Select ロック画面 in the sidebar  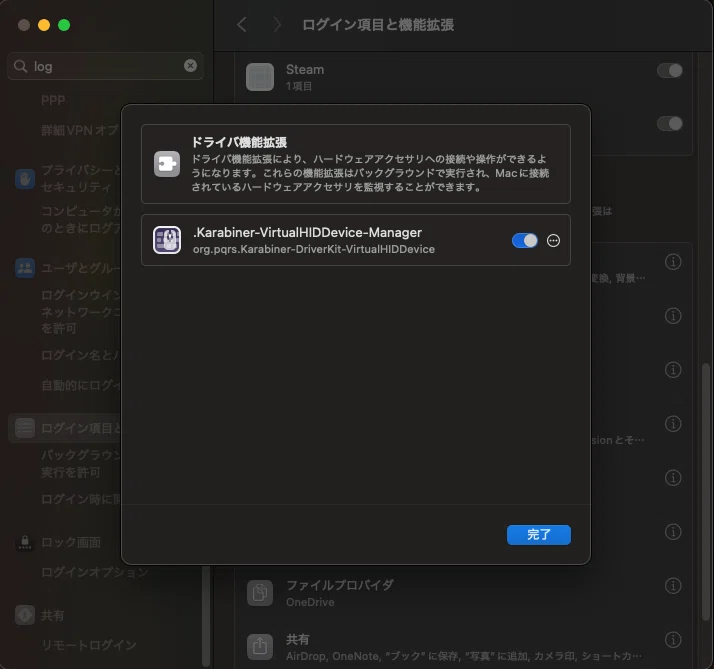pos(71,542)
